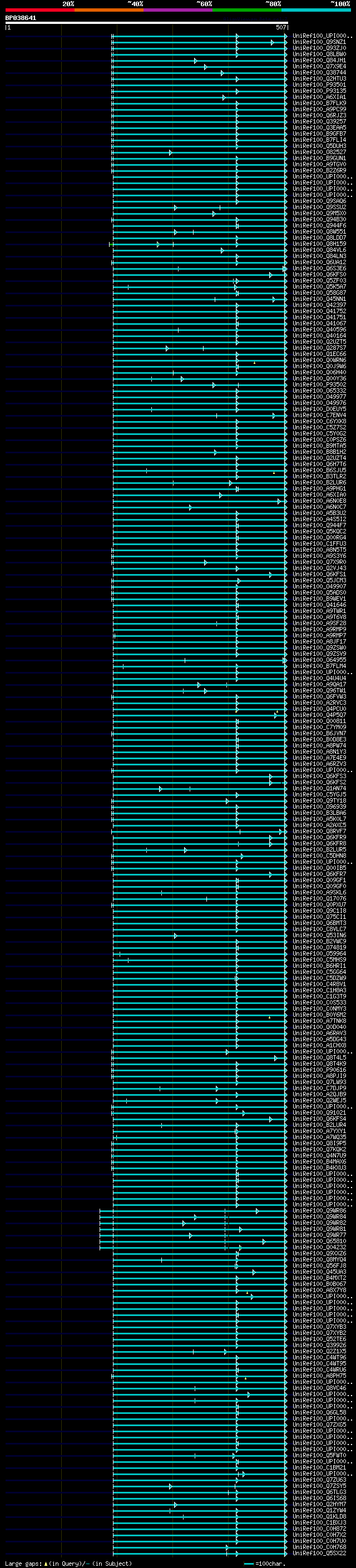Image resolution: width=356 pixels, height=1568 pixels.
Task: Click the alignment bar for UniRef100_Q5SX22
Action: (x=200, y=1554)
